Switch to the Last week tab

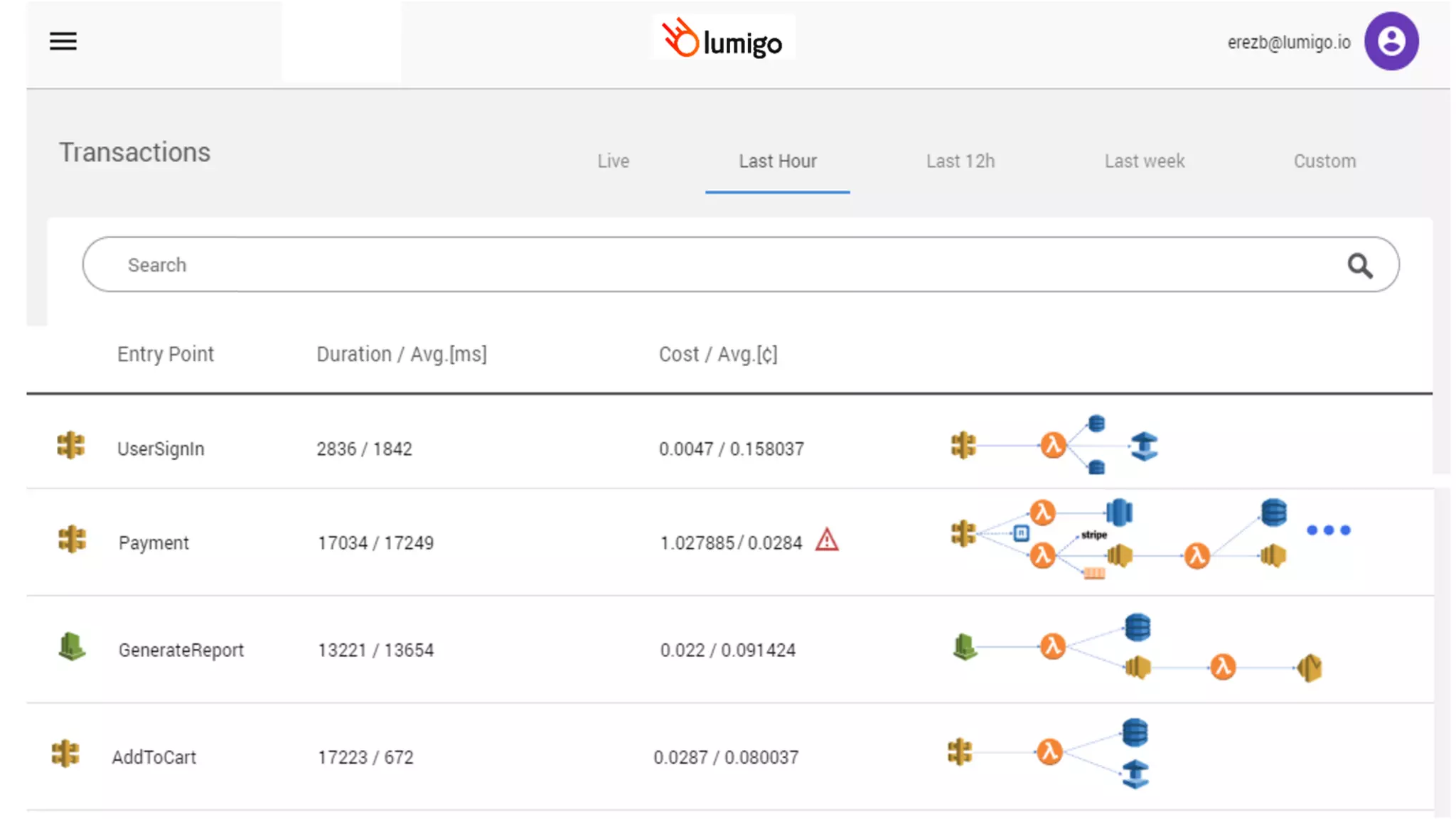pos(1144,161)
